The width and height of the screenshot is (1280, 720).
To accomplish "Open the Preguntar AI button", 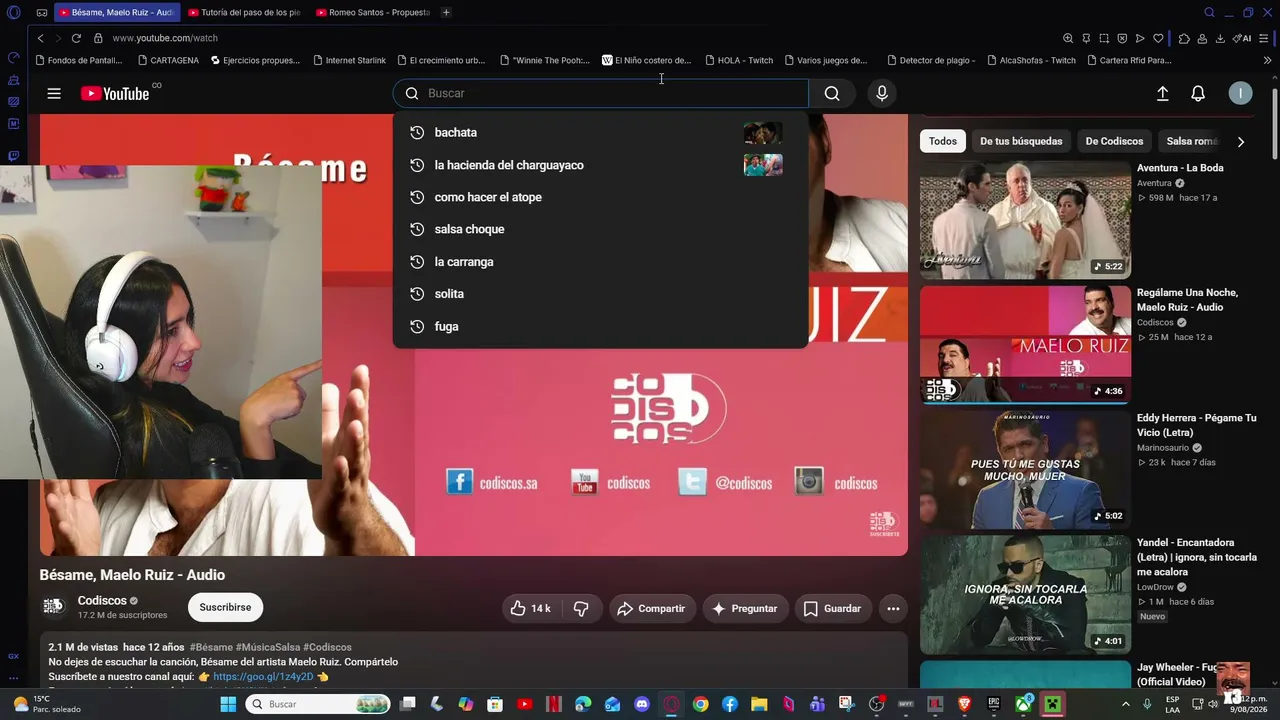I will (744, 608).
